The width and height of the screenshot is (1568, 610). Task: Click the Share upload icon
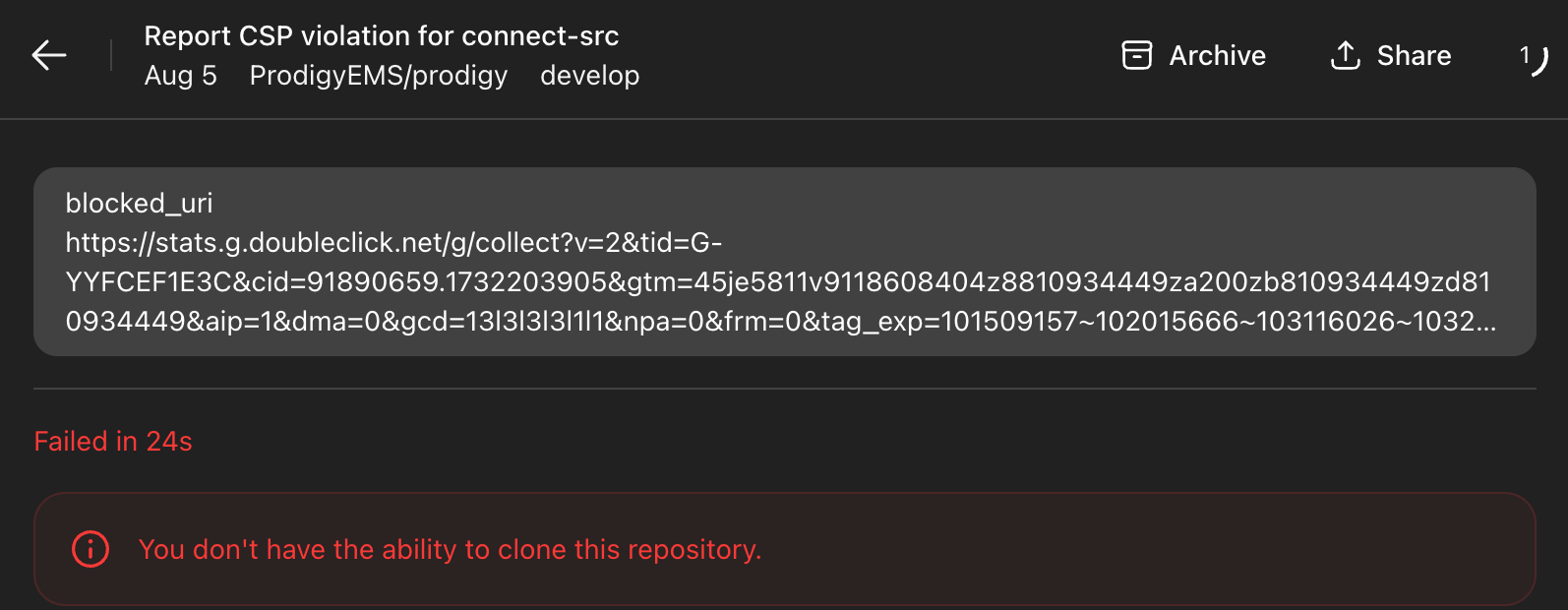point(1345,55)
